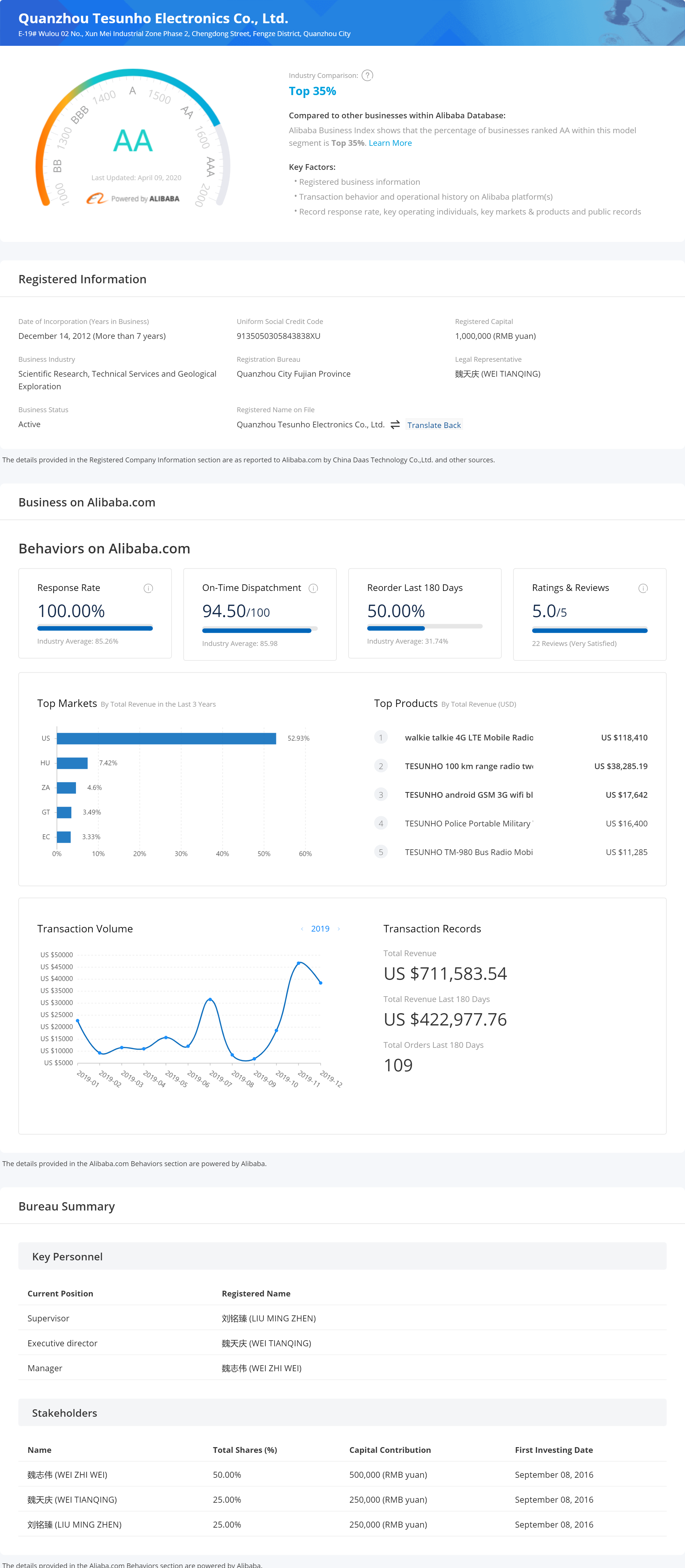Click the 50.00% shares cell
685x1568 pixels.
tap(227, 1475)
